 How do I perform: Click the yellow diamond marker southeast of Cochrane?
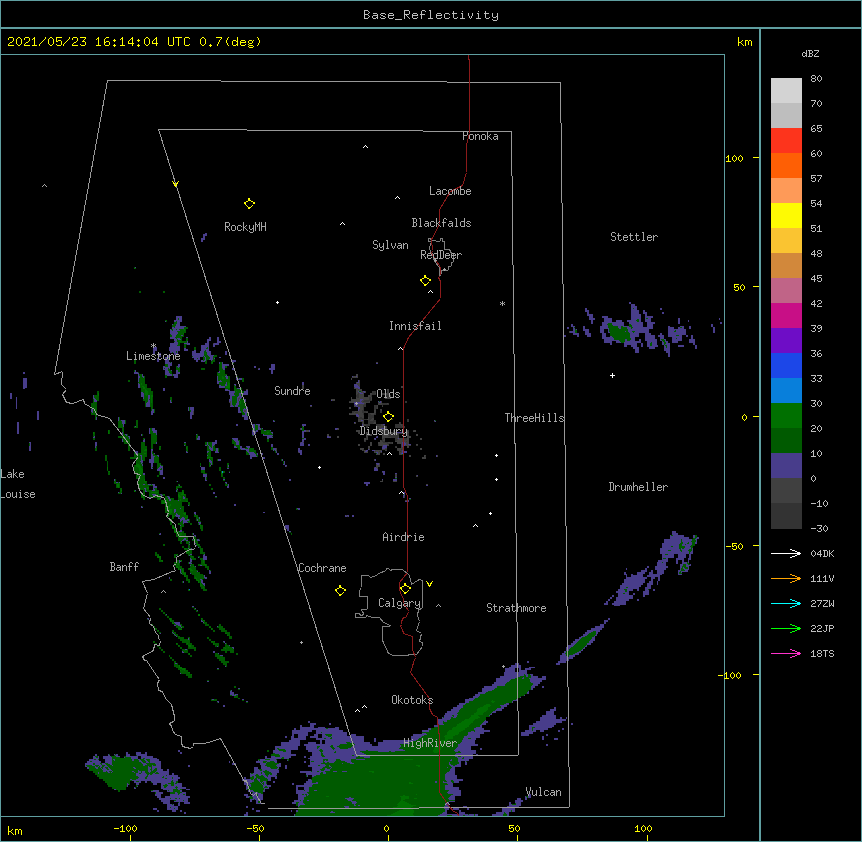(x=340, y=591)
